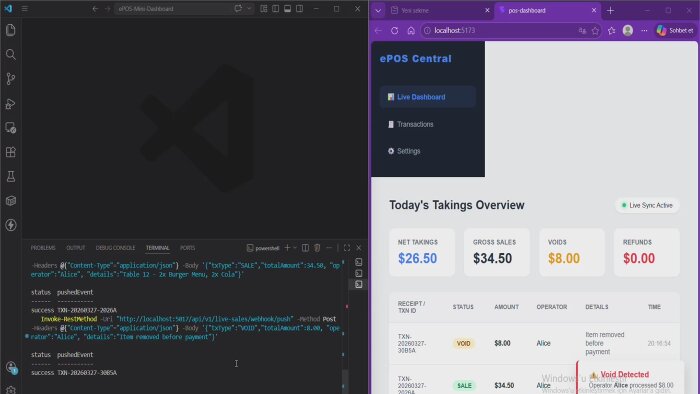Open the Search view in VS Code
Screen dimensions: 700x394
[x=11, y=54]
